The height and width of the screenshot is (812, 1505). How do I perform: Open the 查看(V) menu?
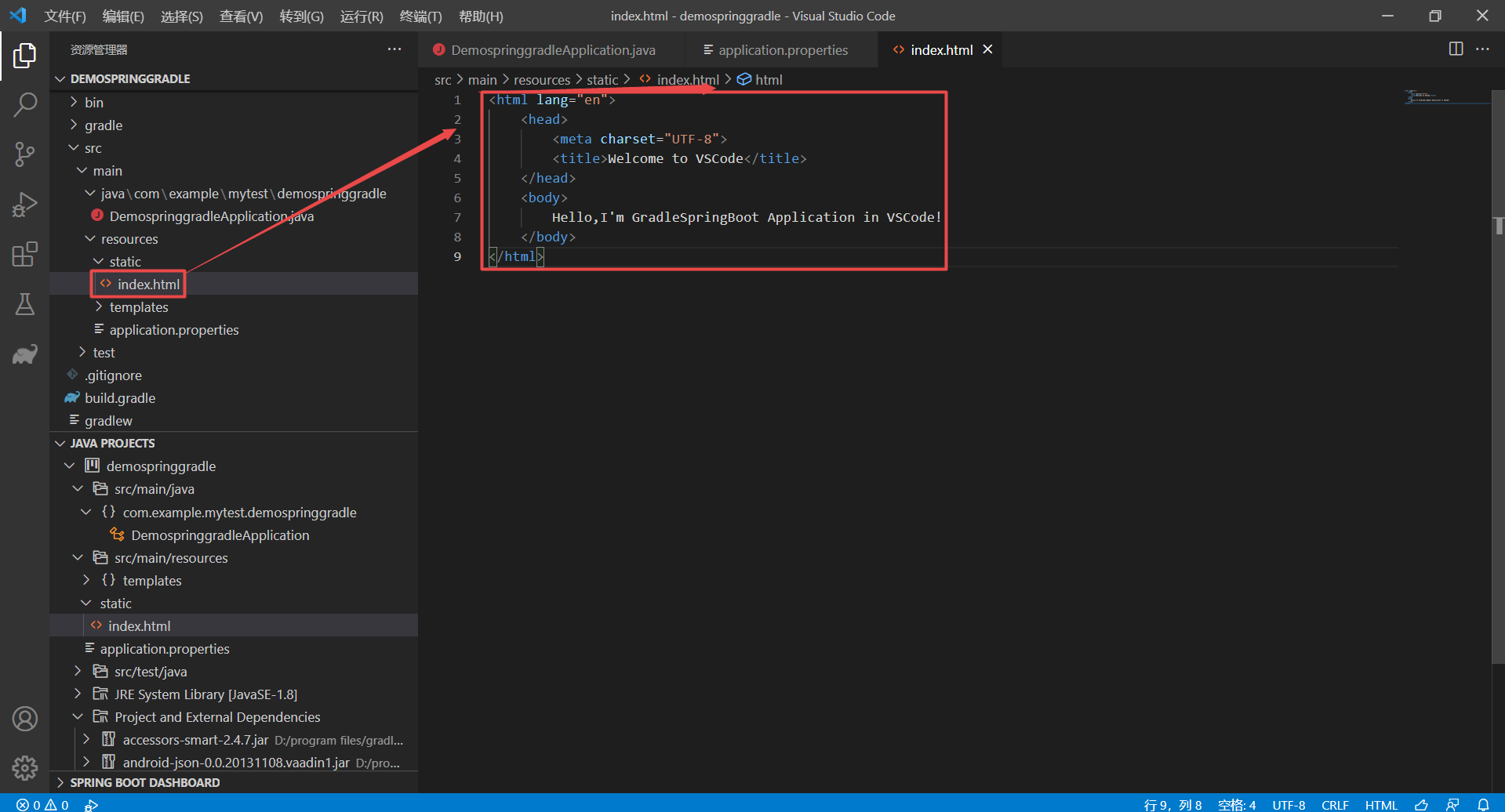tap(242, 16)
